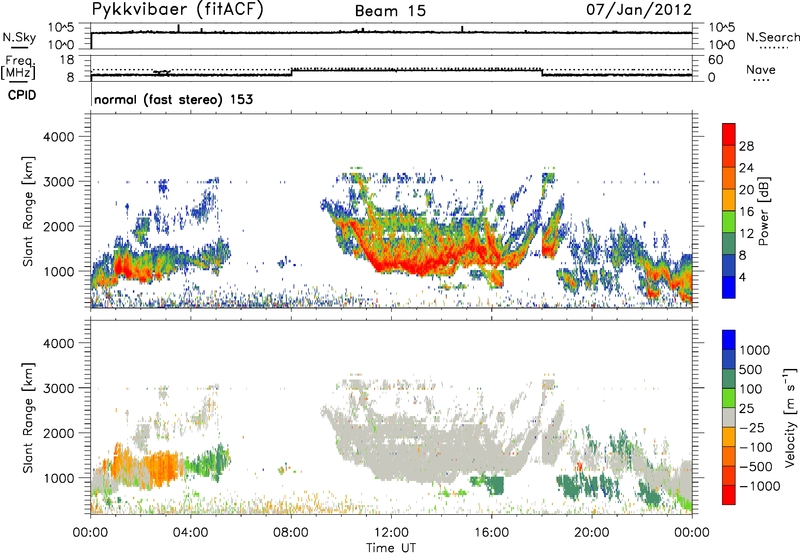Click the 16:00 time tick label
The width and height of the screenshot is (800, 554).
[491, 533]
